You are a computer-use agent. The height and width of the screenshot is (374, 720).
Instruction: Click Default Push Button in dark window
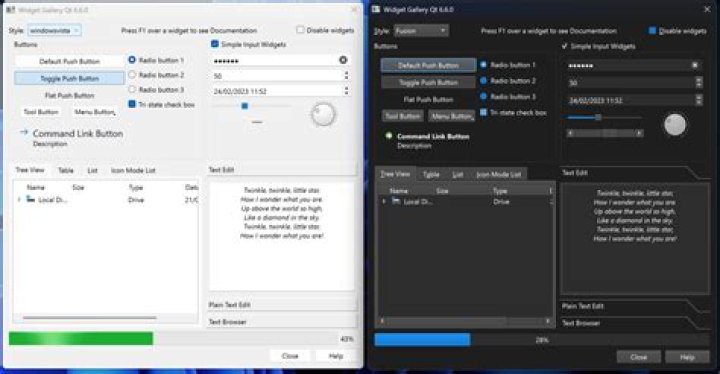[x=428, y=65]
